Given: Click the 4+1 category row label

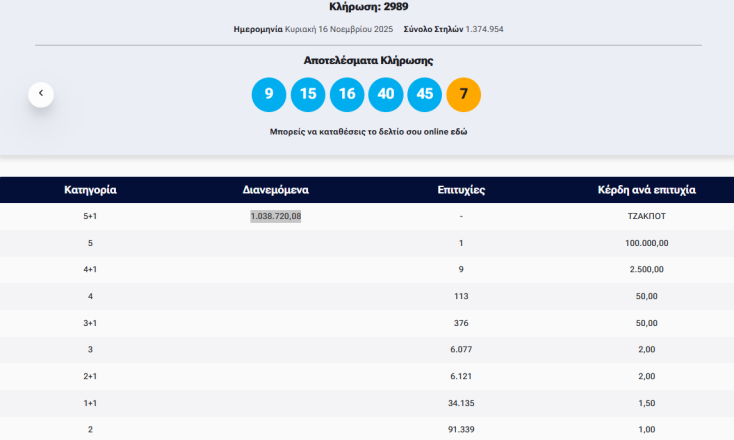Looking at the screenshot, I should (x=91, y=269).
